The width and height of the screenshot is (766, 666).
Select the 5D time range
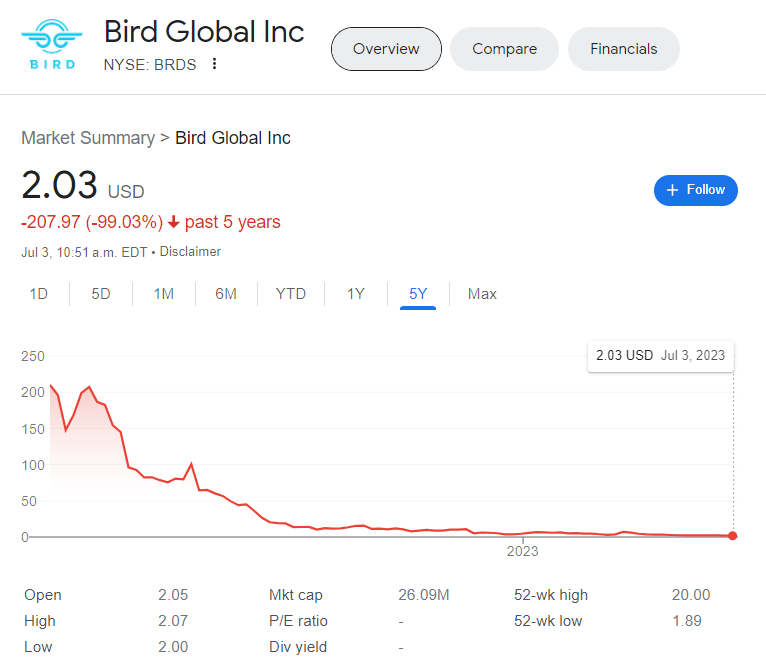101,294
